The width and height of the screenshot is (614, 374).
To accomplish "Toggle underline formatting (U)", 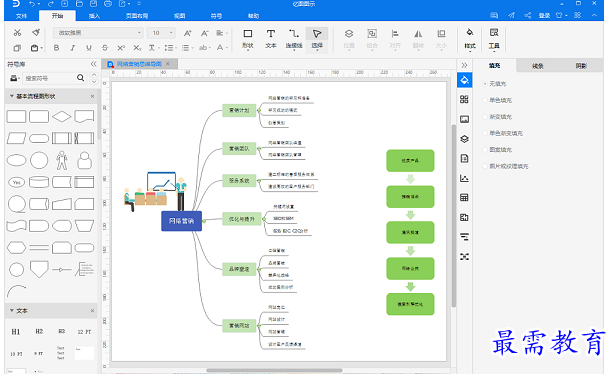I will coord(89,48).
